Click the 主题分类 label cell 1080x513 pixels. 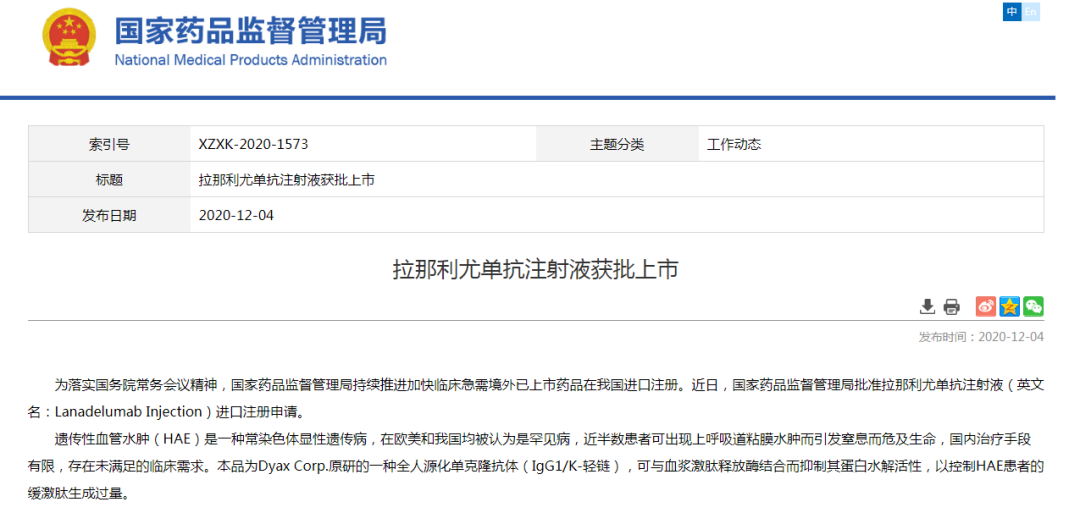coord(617,145)
